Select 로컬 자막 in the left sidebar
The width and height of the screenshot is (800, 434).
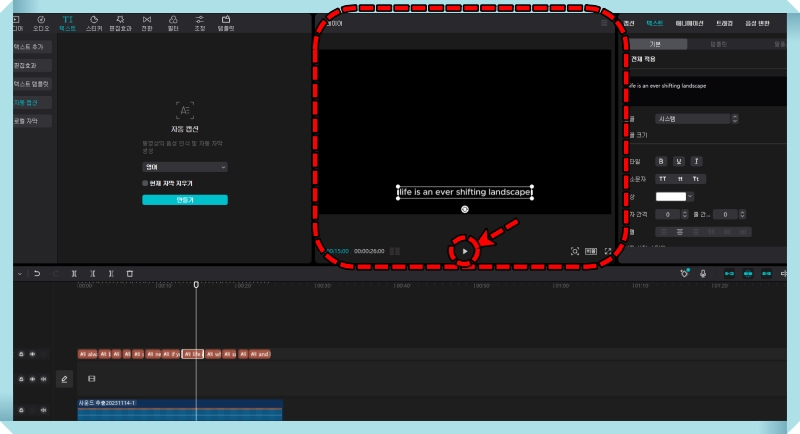(x=32, y=121)
